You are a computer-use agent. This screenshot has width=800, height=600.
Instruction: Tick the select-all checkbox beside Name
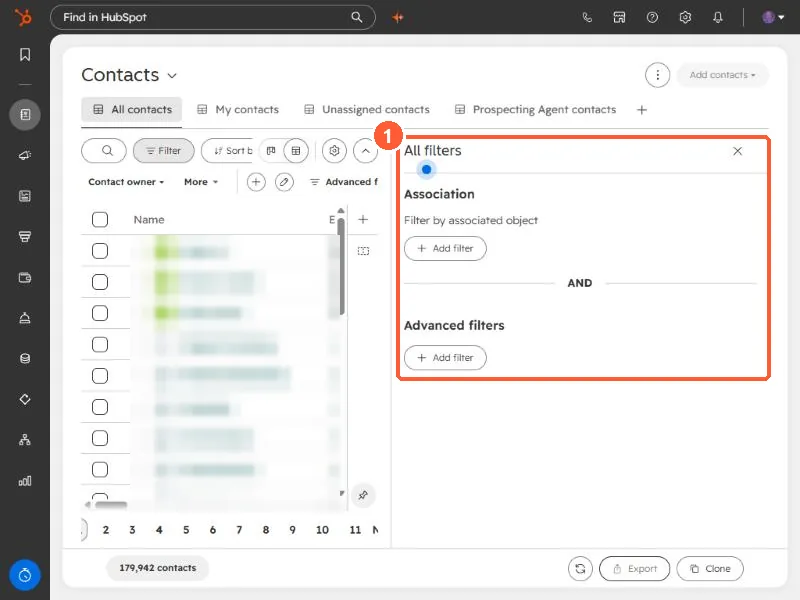[x=100, y=219]
